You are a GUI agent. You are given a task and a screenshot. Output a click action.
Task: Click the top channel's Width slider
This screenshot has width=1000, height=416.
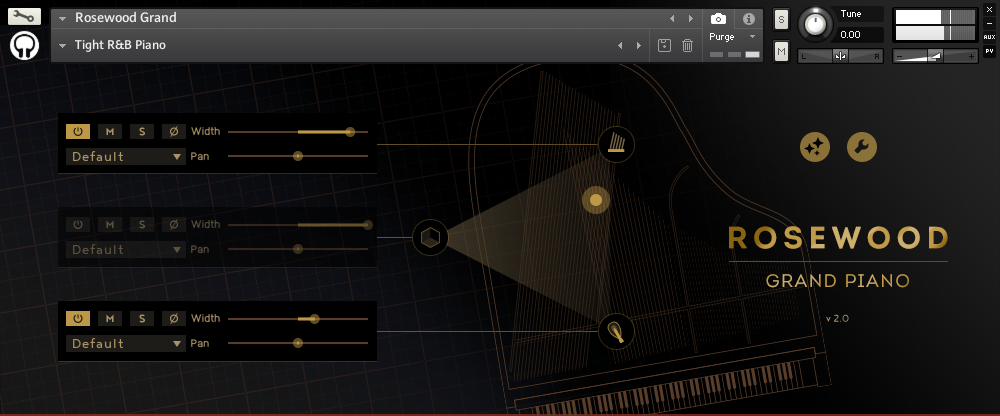[x=298, y=131]
